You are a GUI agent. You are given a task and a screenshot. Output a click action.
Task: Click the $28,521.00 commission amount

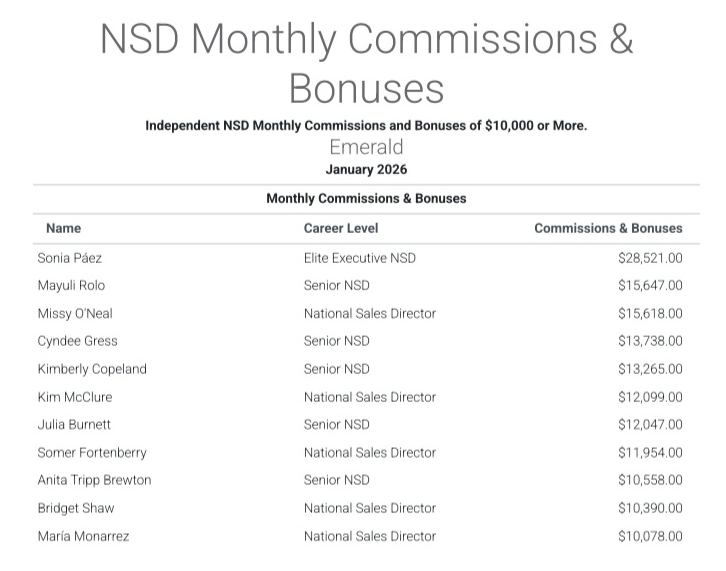click(650, 258)
